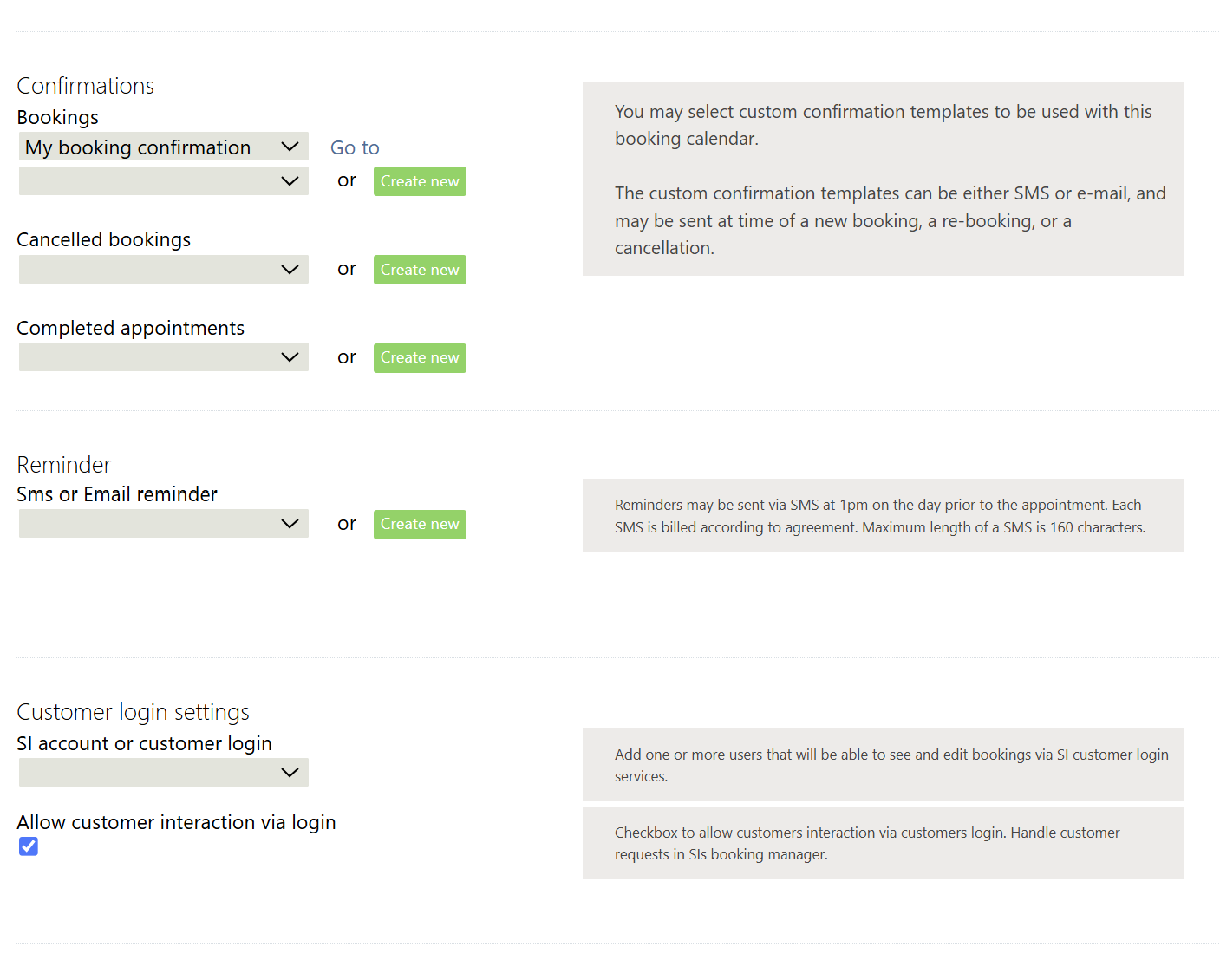Open the Cancelled bookings template dropdown

pos(163,270)
